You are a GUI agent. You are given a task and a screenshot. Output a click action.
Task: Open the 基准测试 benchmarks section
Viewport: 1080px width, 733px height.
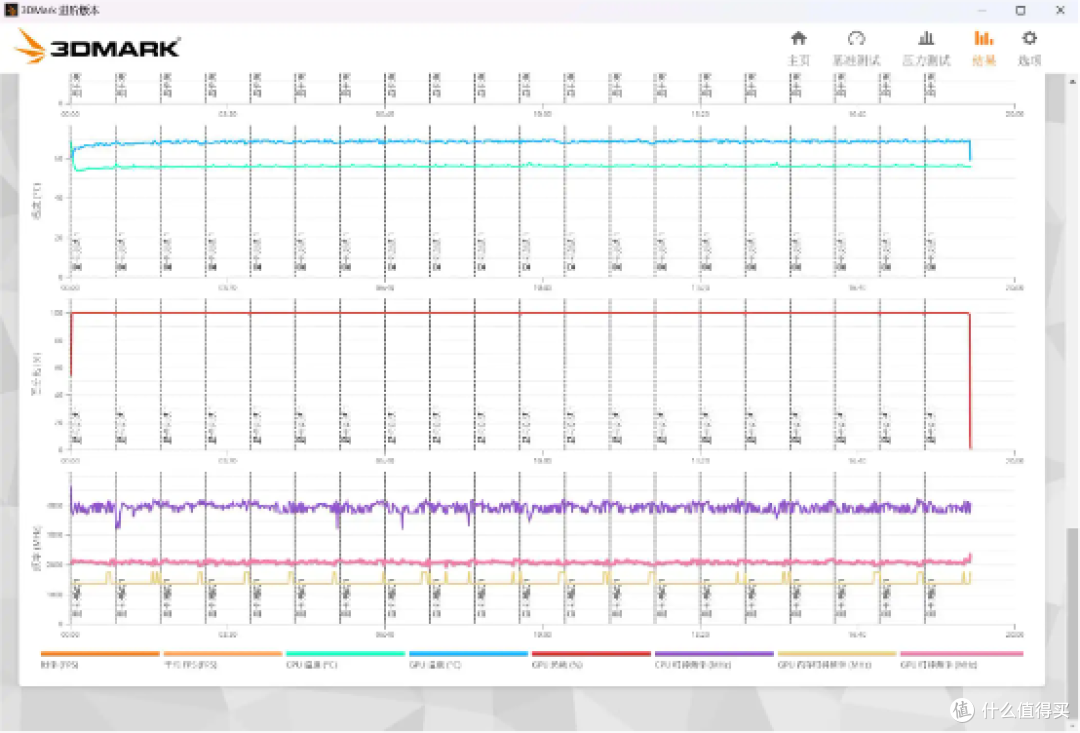[856, 48]
